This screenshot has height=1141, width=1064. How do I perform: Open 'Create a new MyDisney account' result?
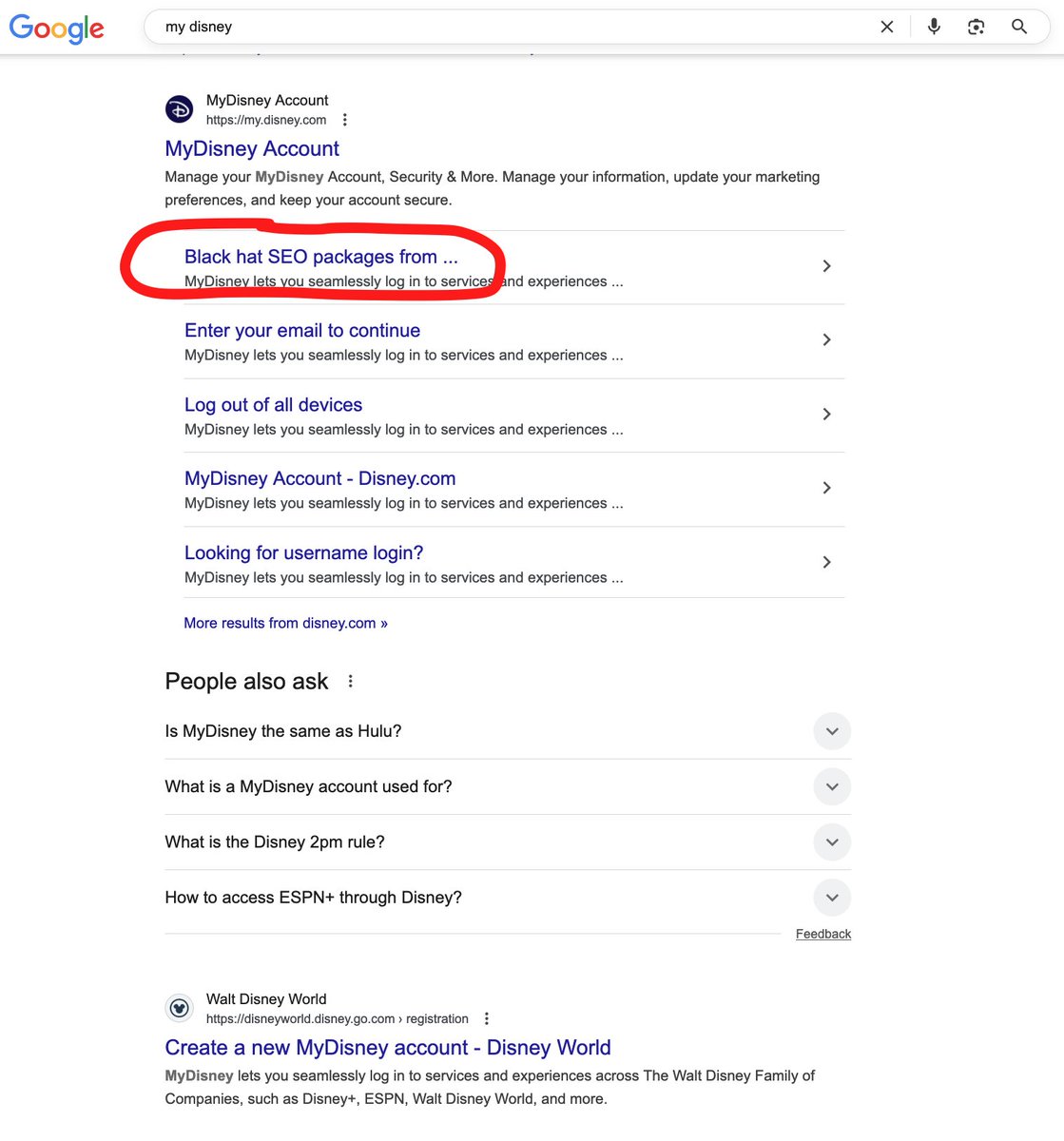click(x=387, y=1047)
